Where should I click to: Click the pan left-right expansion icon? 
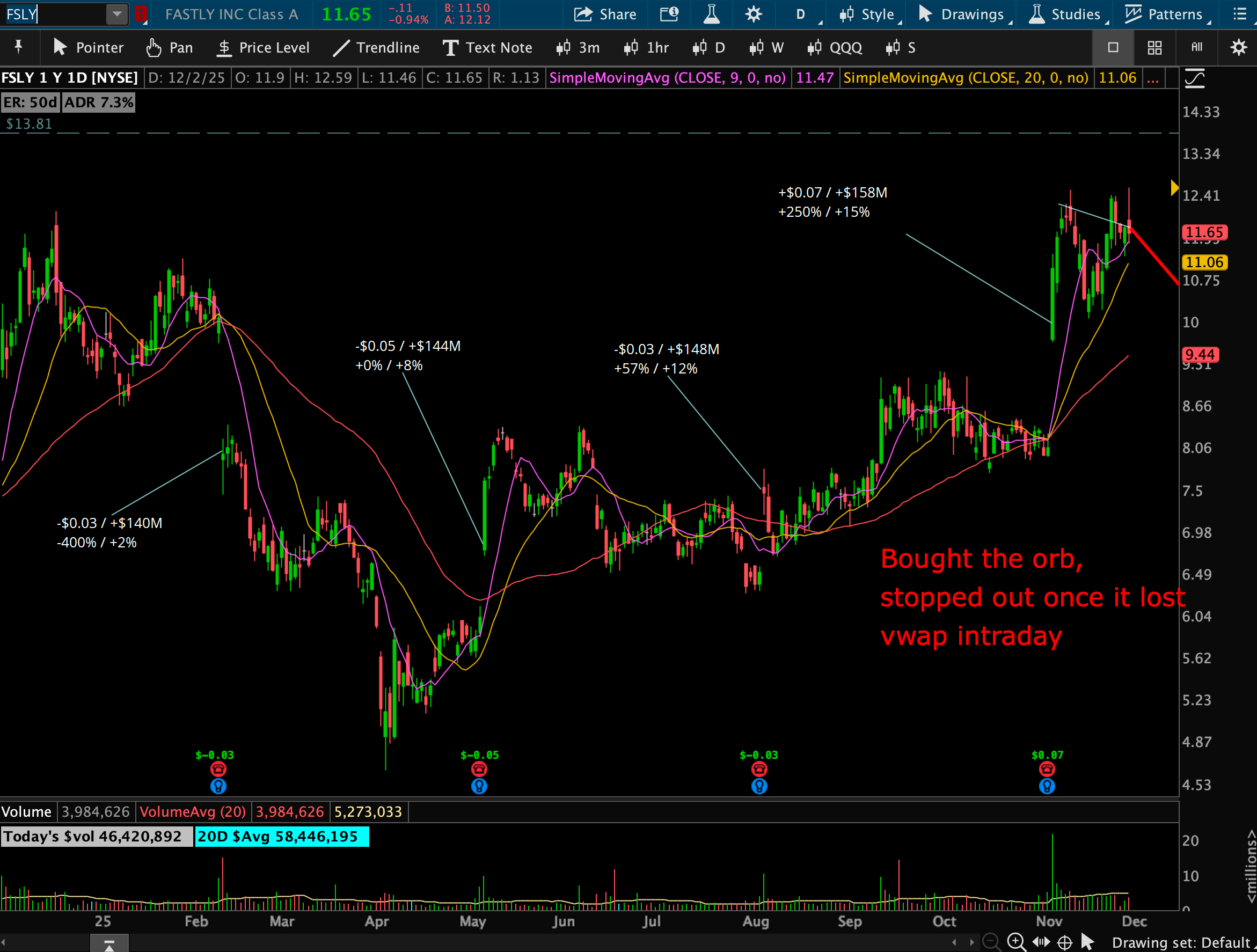point(1041,942)
